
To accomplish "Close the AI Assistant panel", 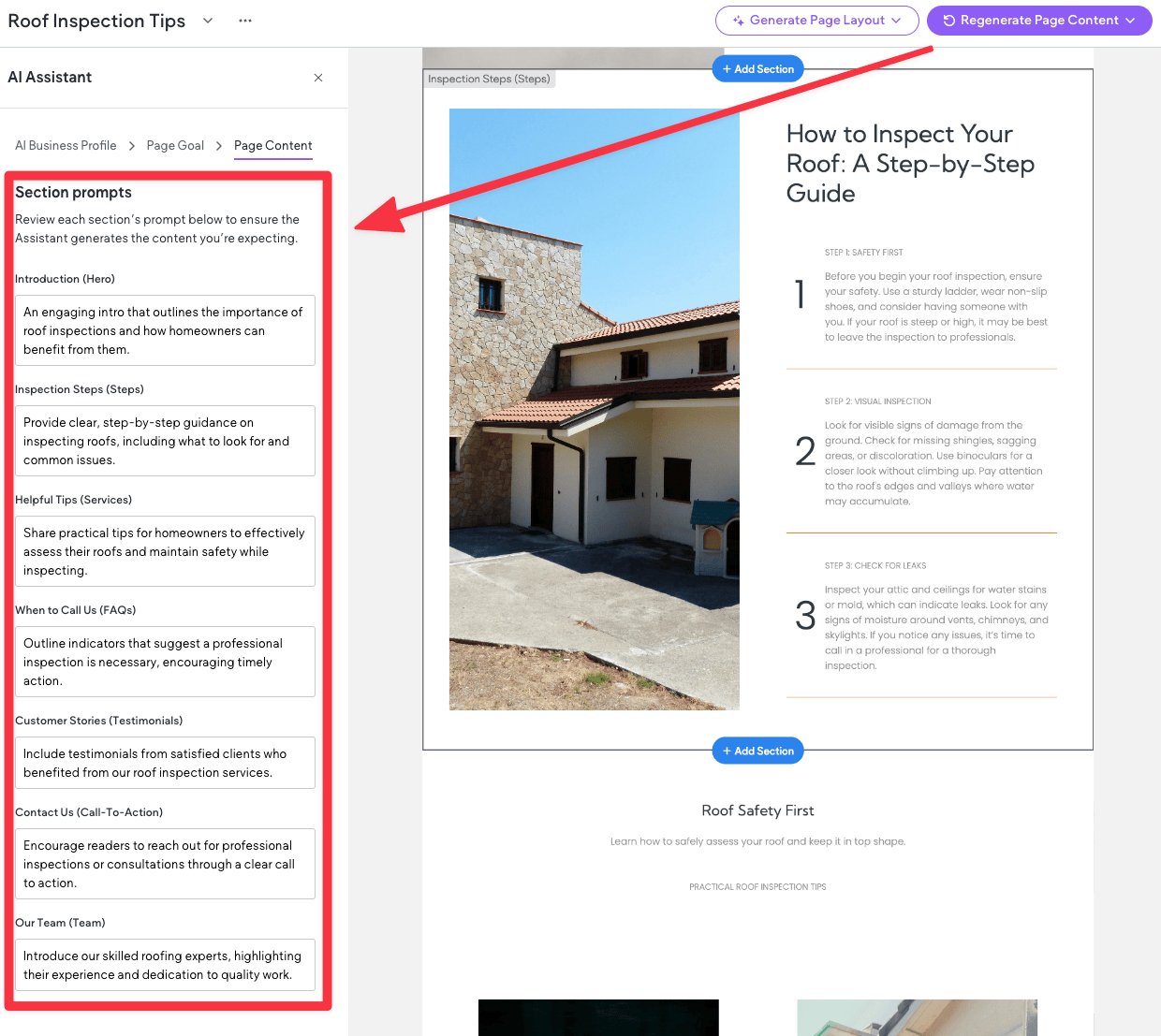I will [x=317, y=78].
